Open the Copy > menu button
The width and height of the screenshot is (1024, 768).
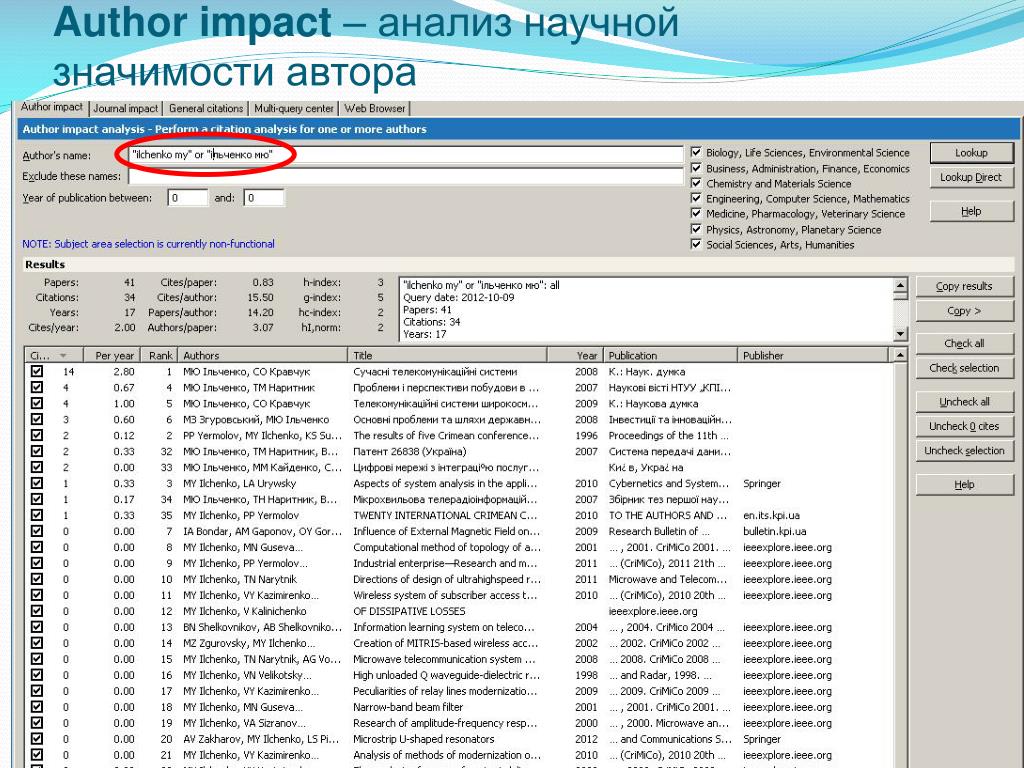click(964, 312)
